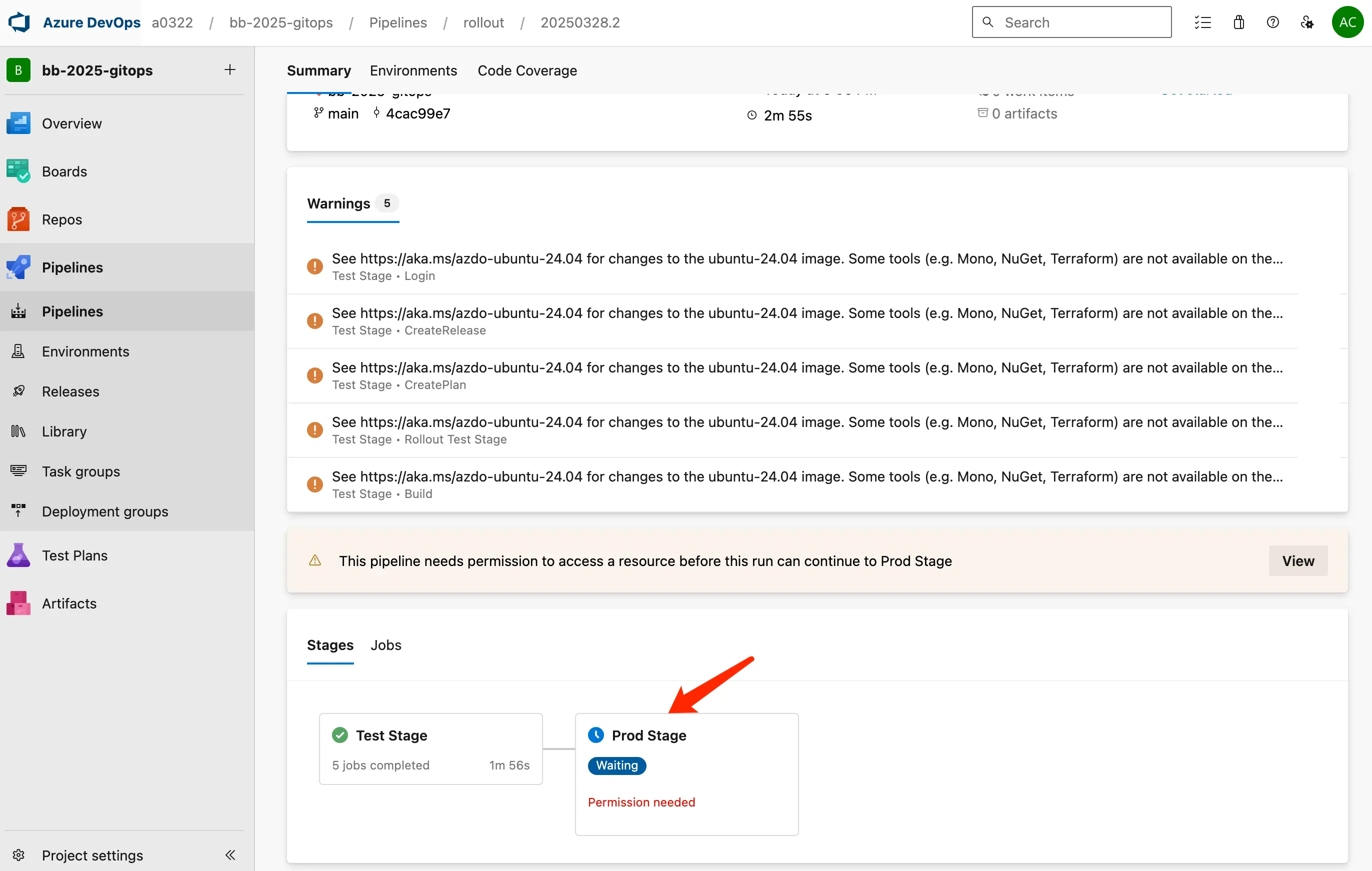Open Repos from the sidebar

point(61,219)
